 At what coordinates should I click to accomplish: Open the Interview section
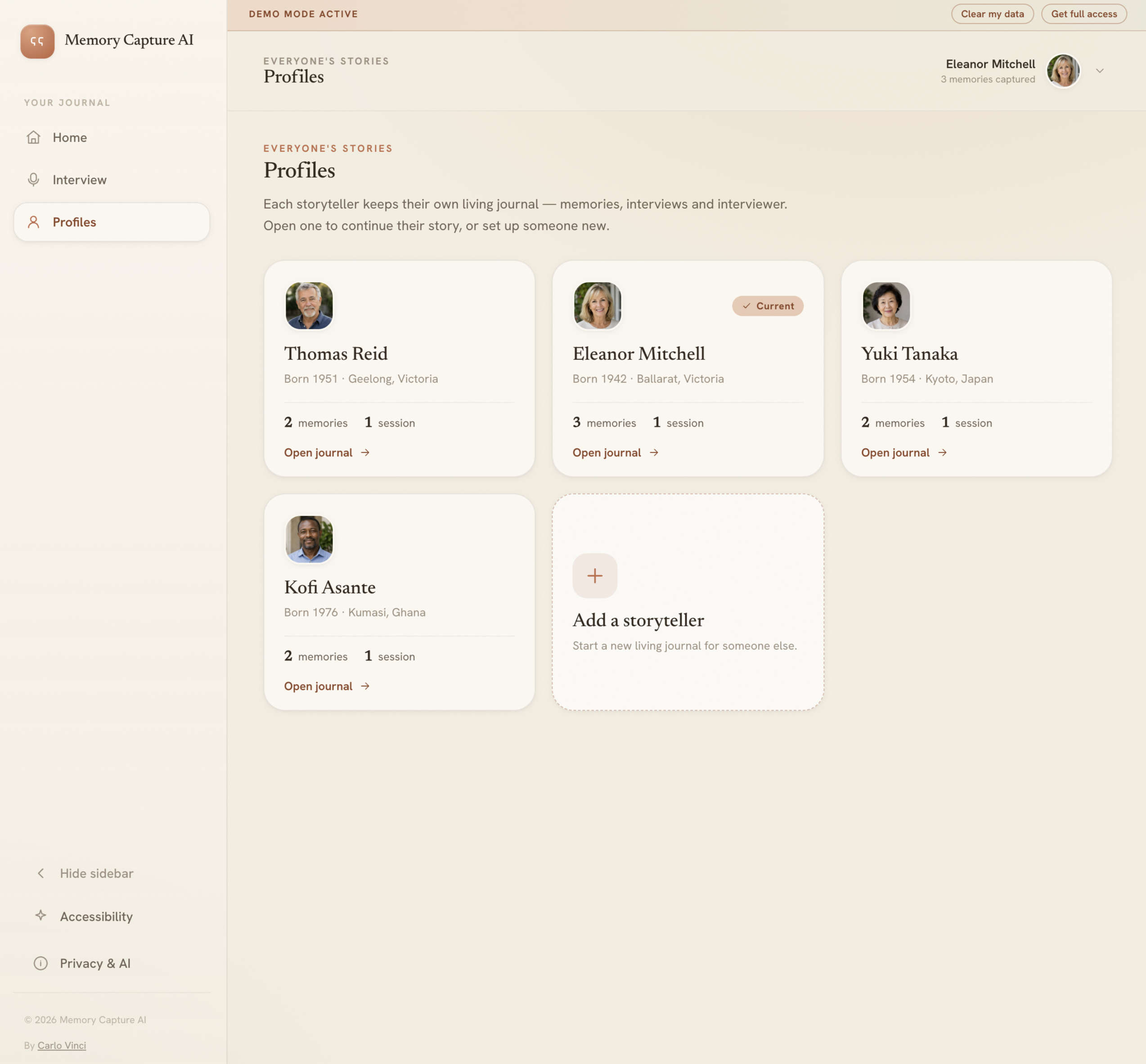pos(112,180)
